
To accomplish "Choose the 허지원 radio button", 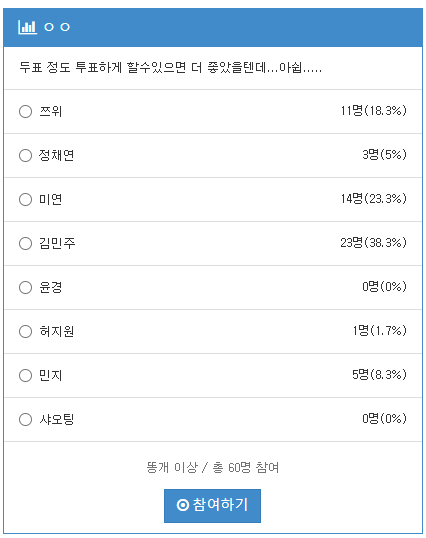I will pos(25,331).
